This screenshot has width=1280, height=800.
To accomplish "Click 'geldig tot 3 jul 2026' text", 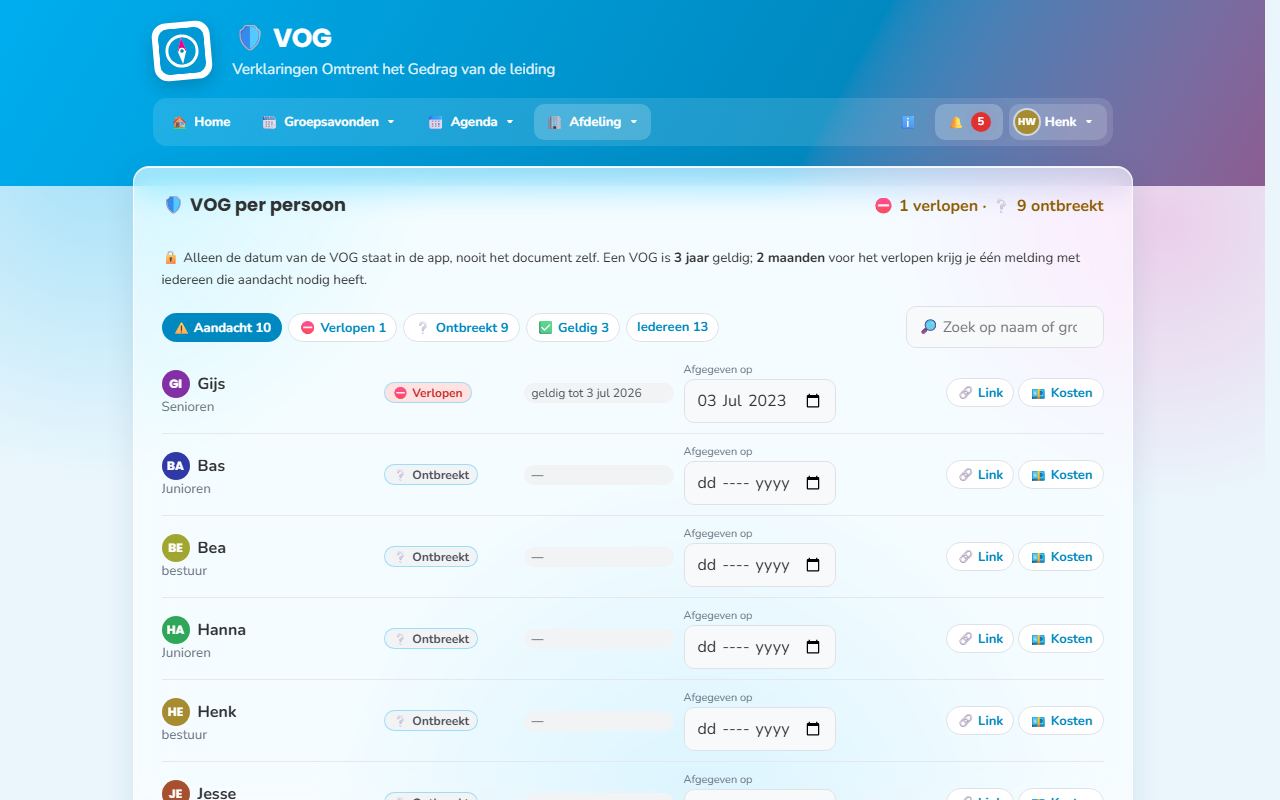I will [x=586, y=393].
